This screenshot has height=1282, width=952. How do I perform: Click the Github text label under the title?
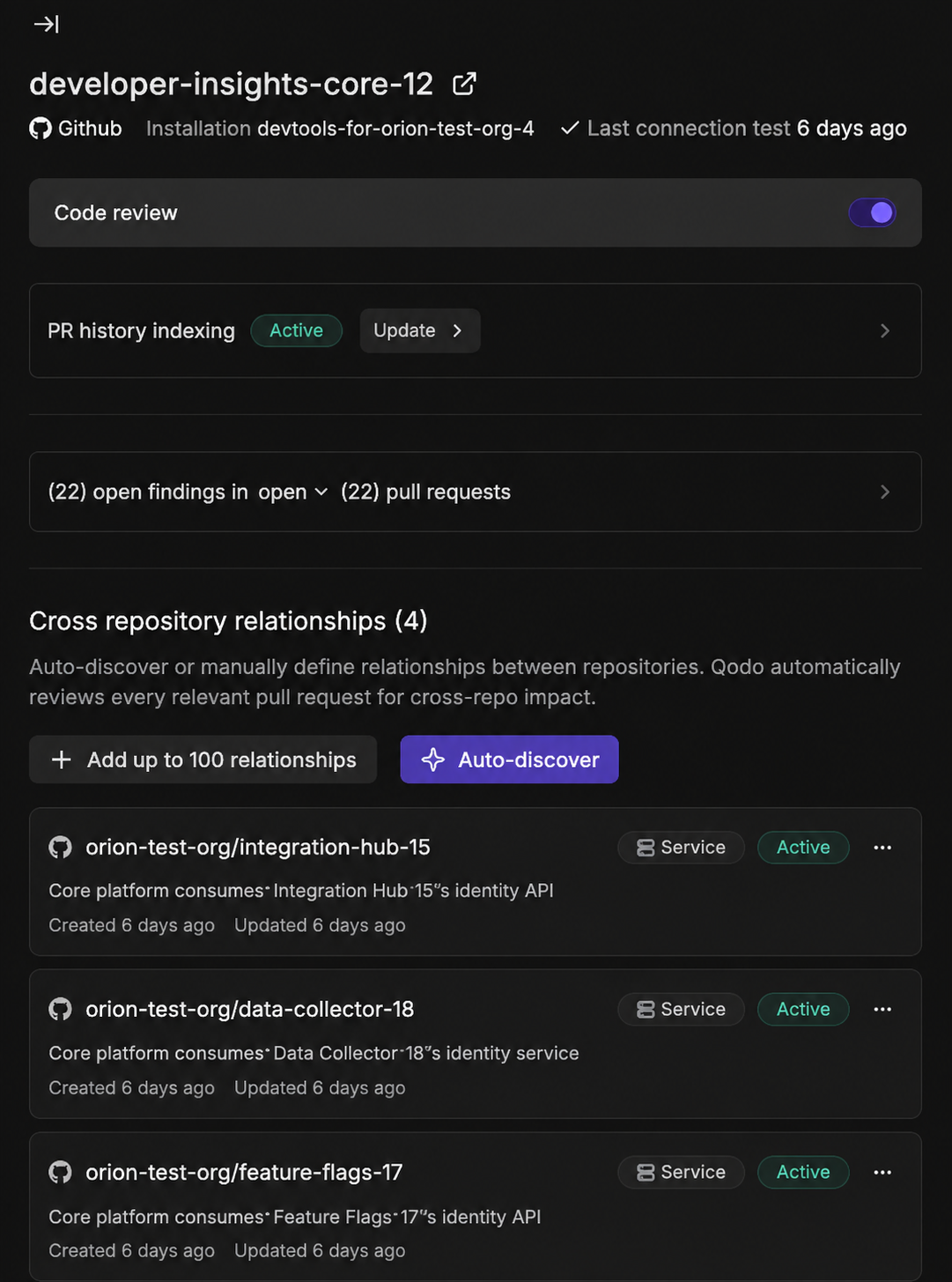click(x=90, y=129)
